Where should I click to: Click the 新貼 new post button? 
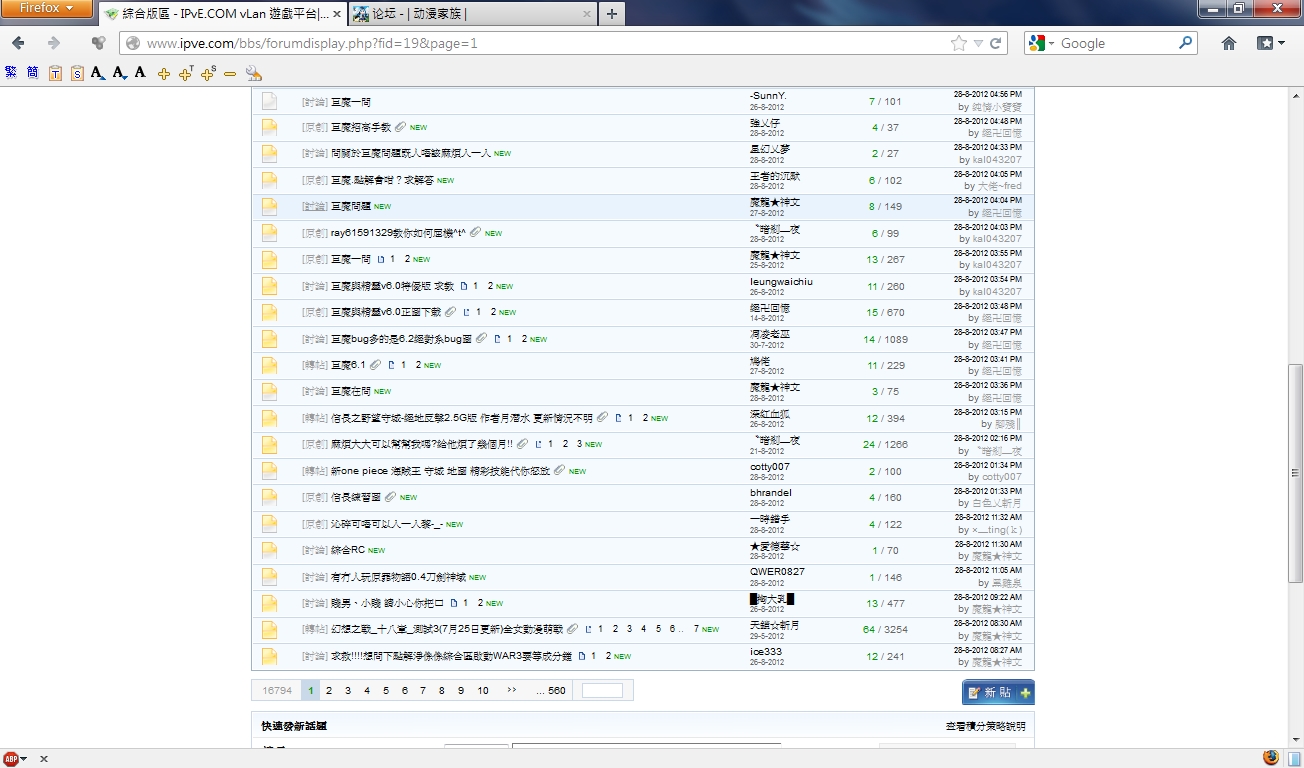[997, 692]
